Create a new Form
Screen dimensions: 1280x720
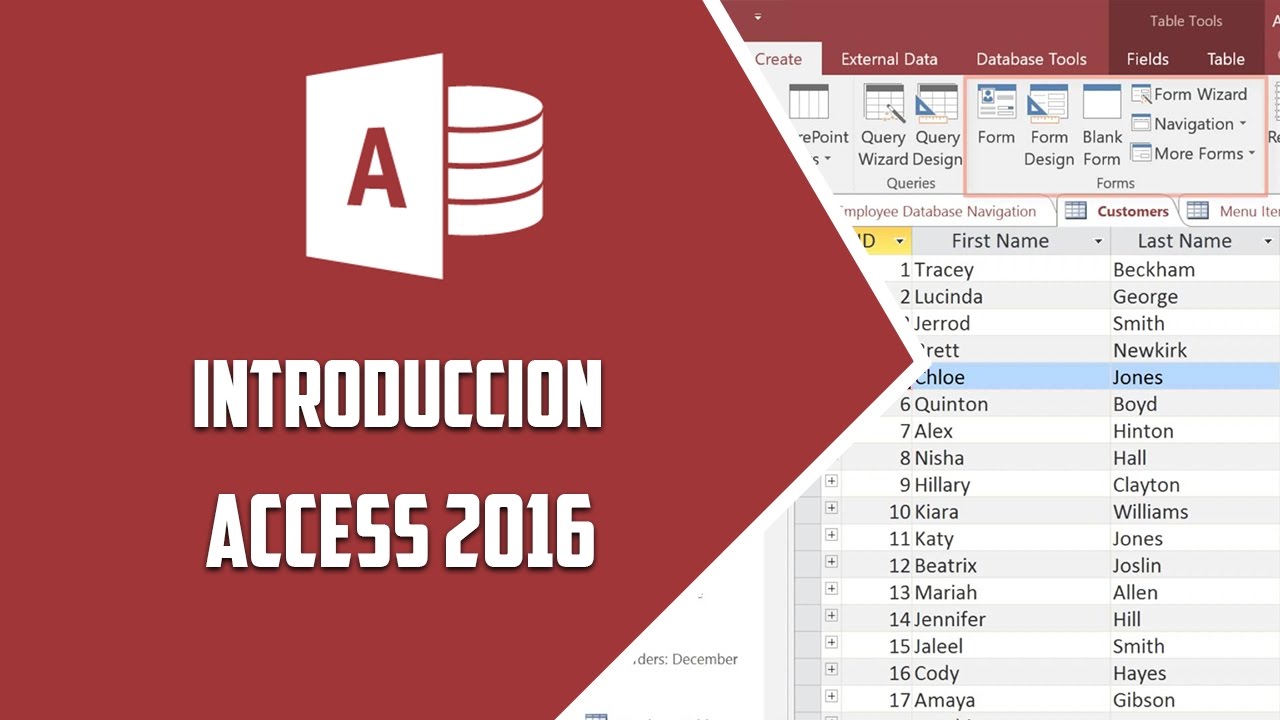click(x=996, y=116)
